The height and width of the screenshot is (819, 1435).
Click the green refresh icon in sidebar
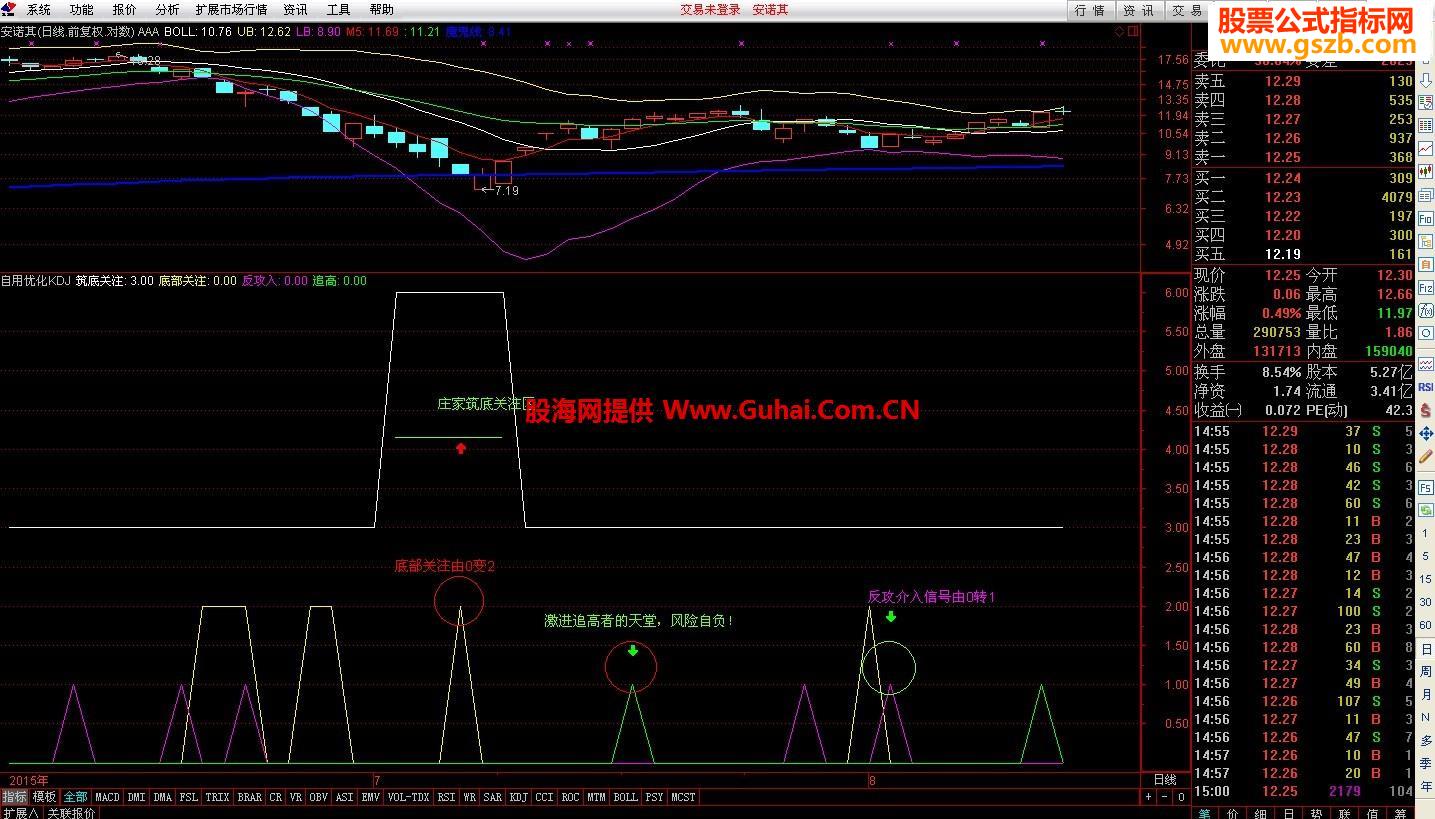[1426, 509]
